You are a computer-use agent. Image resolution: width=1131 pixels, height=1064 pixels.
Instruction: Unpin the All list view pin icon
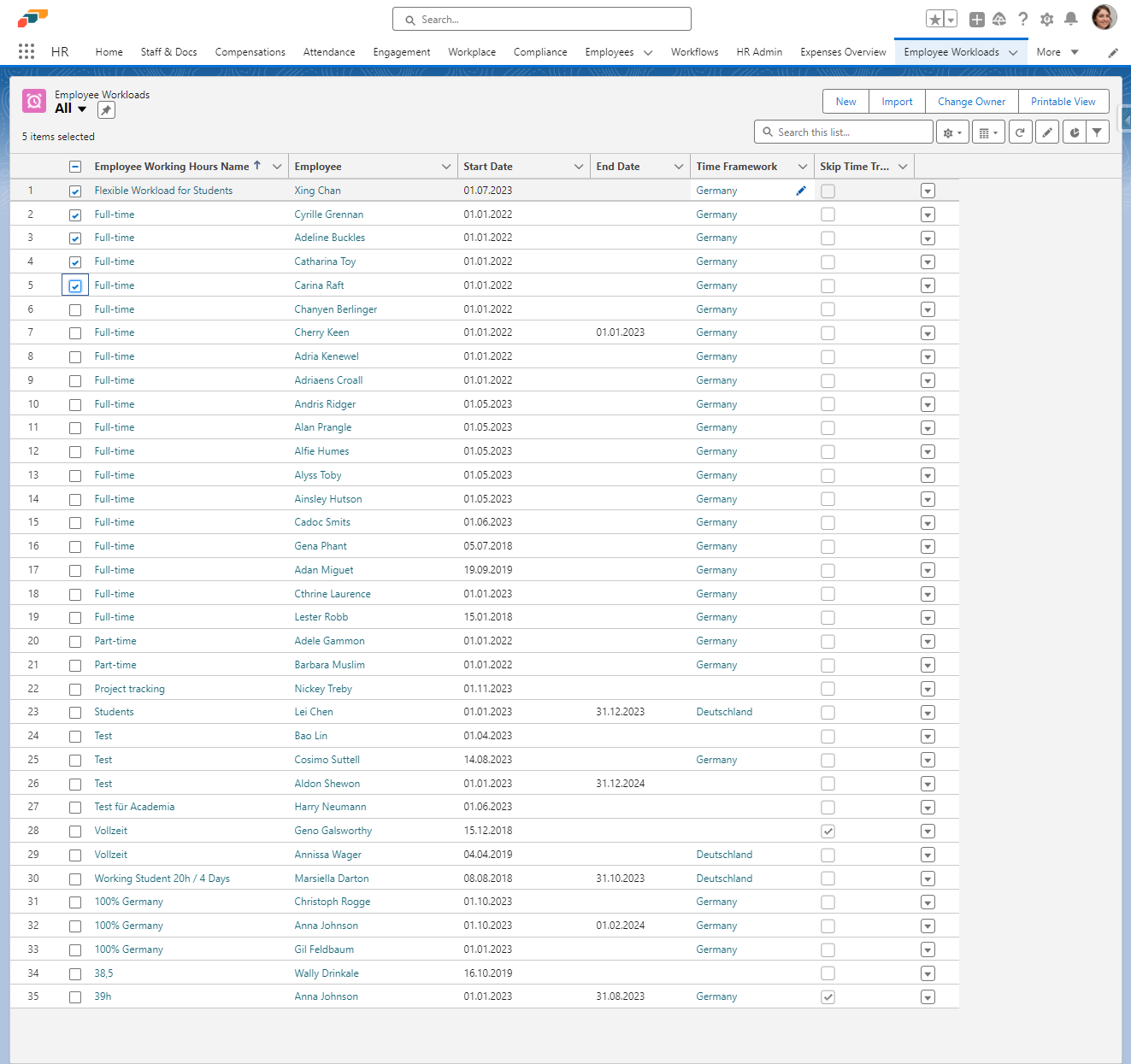[106, 109]
